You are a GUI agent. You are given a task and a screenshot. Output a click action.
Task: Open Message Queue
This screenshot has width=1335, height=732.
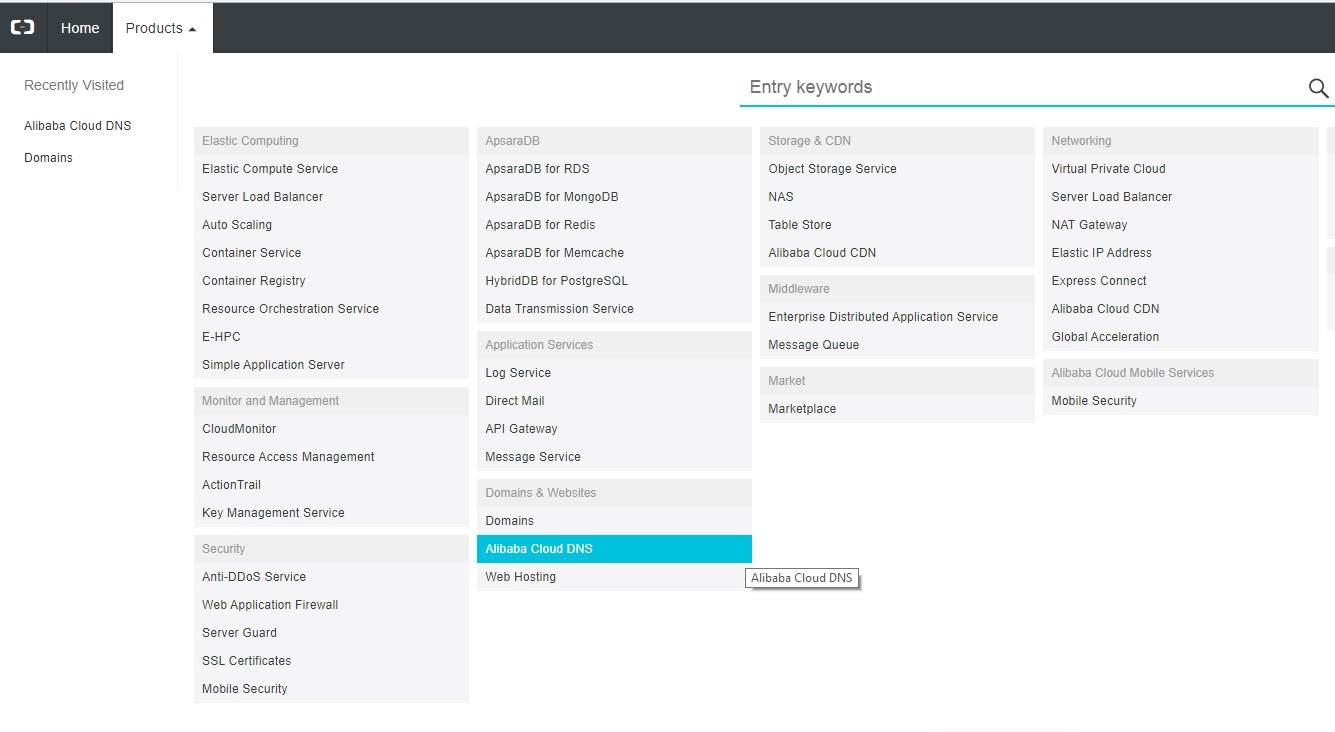(897, 345)
